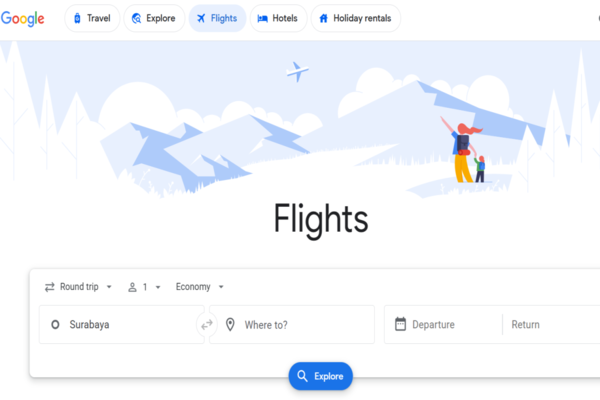Click the bed icon on the Hotels tab
Viewport: 600px width, 400px height.
pos(262,18)
